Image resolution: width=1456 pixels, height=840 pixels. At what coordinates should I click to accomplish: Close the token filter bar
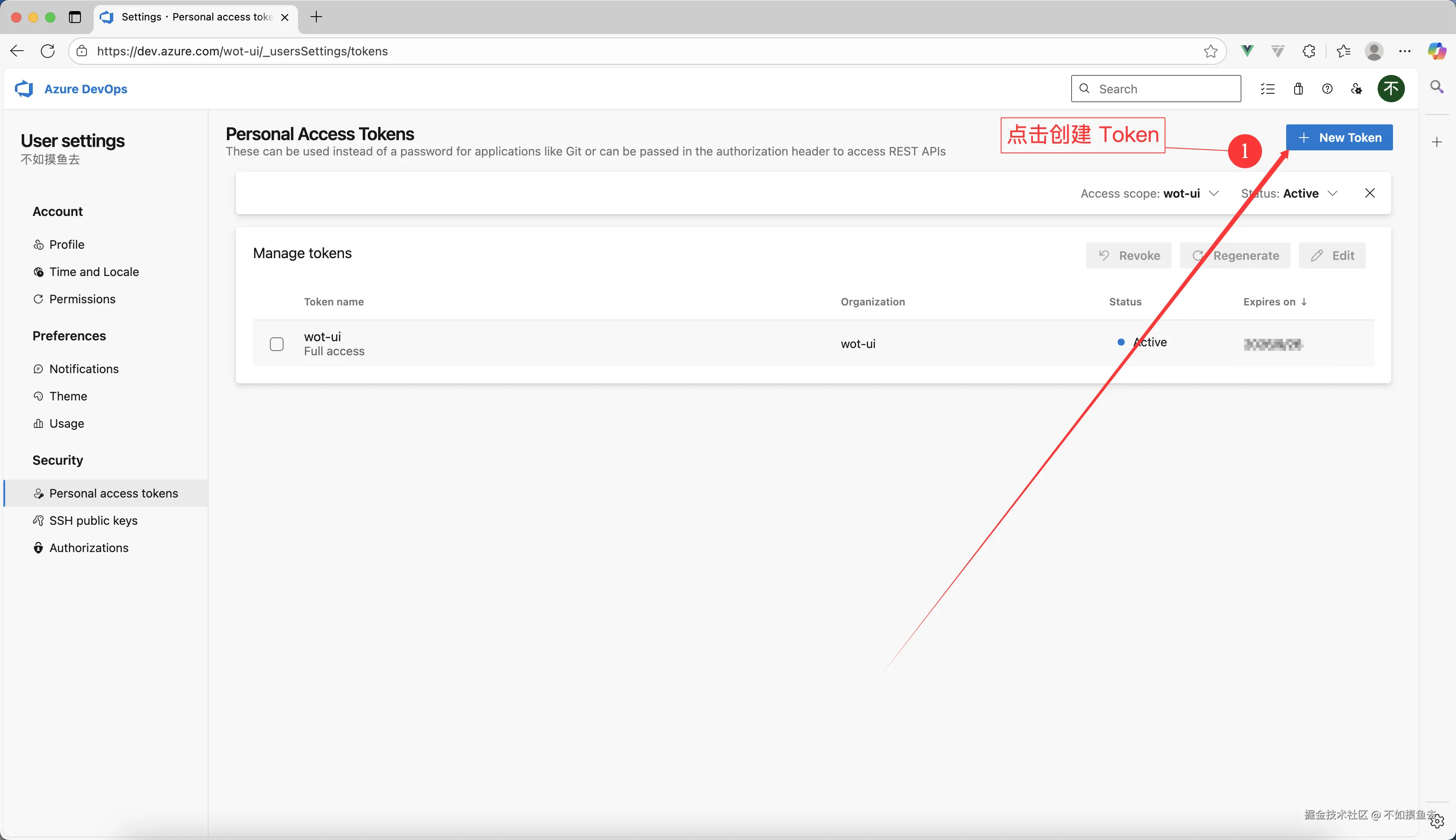[1370, 193]
